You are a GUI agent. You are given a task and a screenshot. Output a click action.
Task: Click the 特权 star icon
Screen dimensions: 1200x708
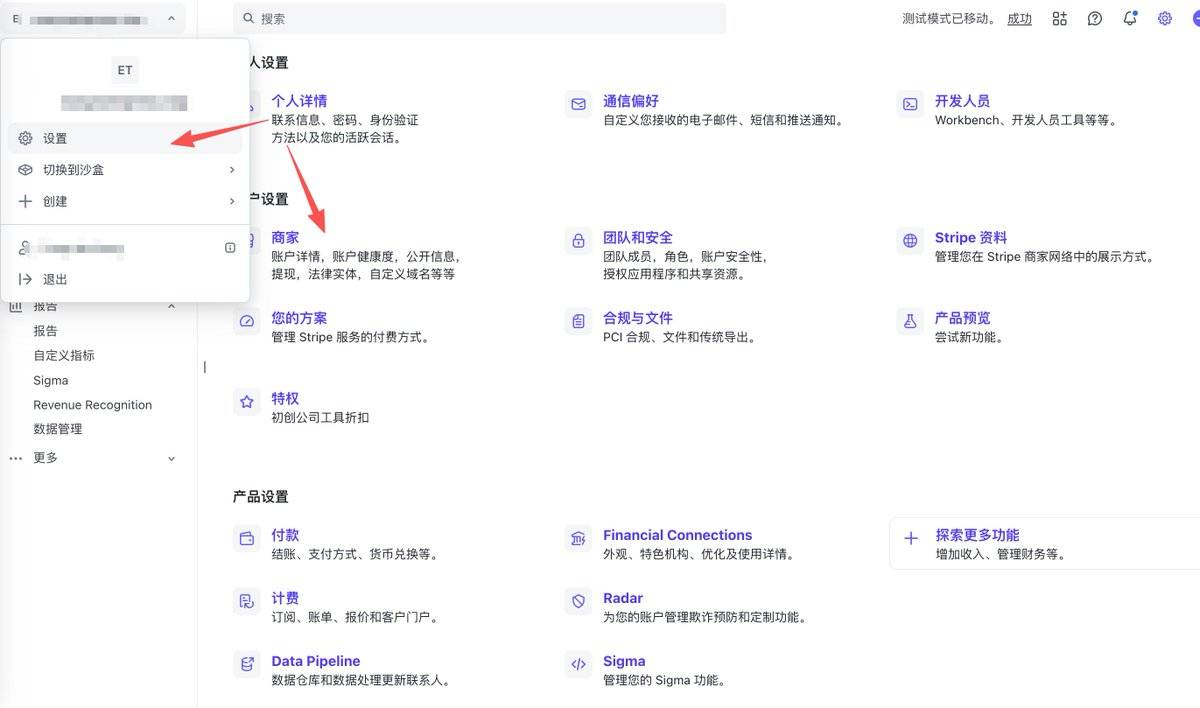[x=246, y=402]
